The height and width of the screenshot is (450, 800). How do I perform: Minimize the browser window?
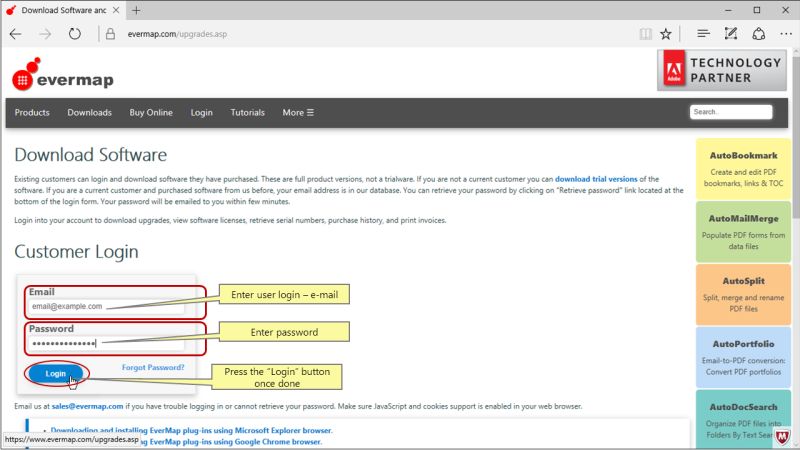click(728, 10)
